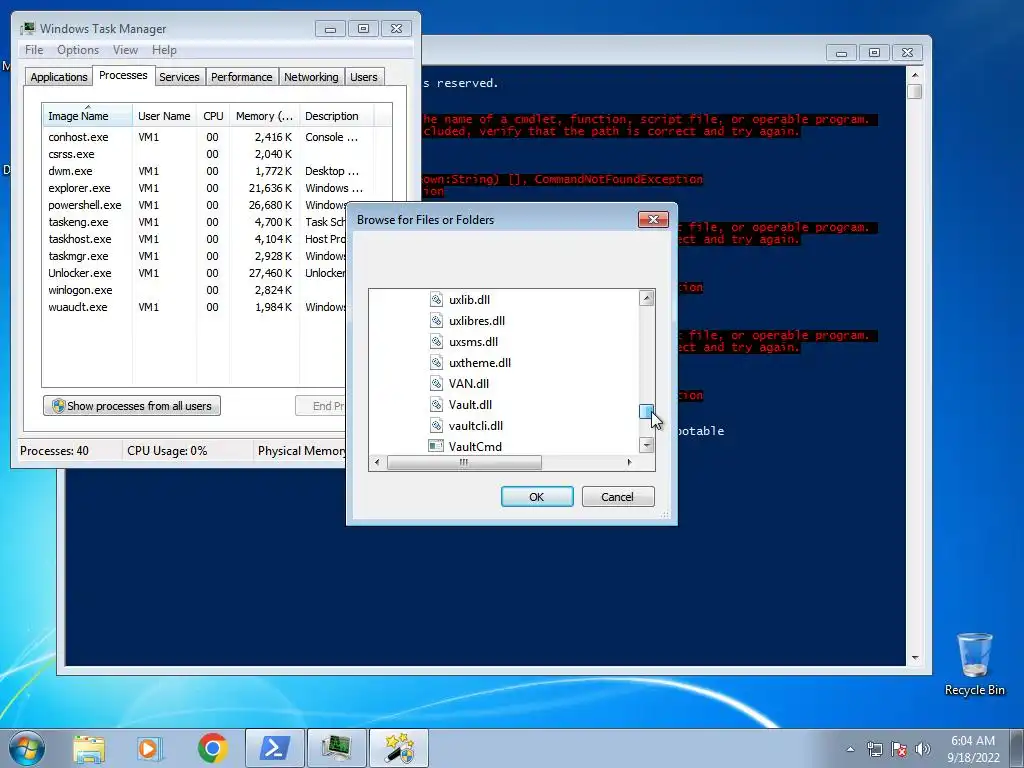1024x768 pixels.
Task: Select the dwm.exe process row
Action: 217,171
